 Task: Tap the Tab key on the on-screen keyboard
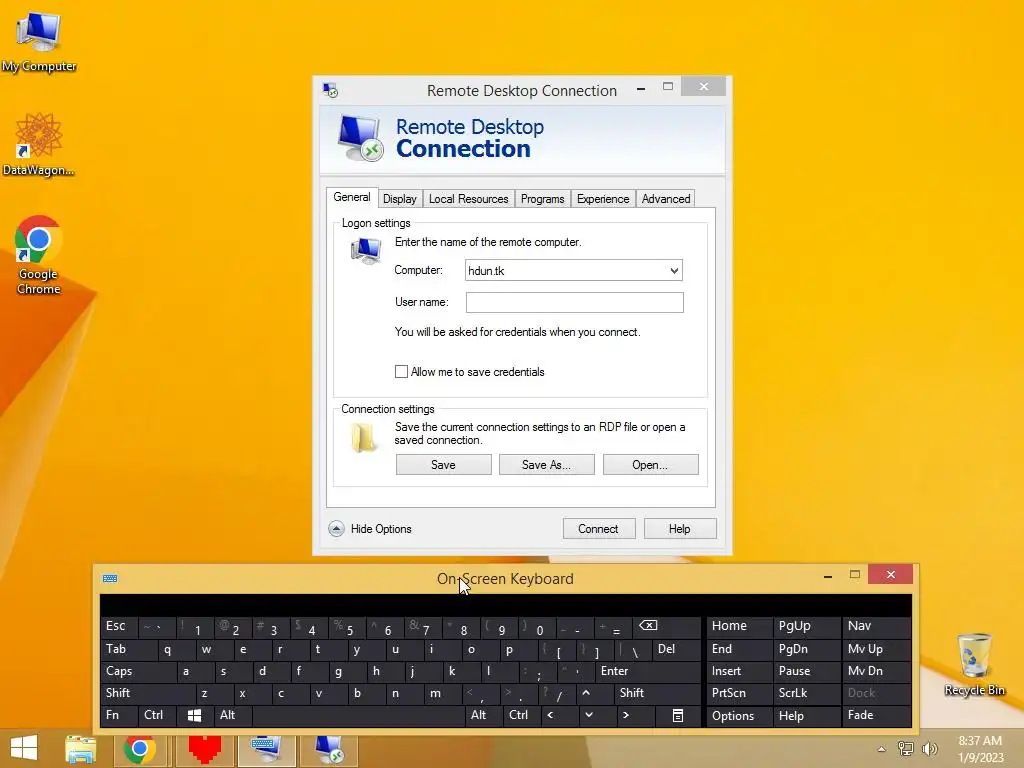(x=129, y=649)
